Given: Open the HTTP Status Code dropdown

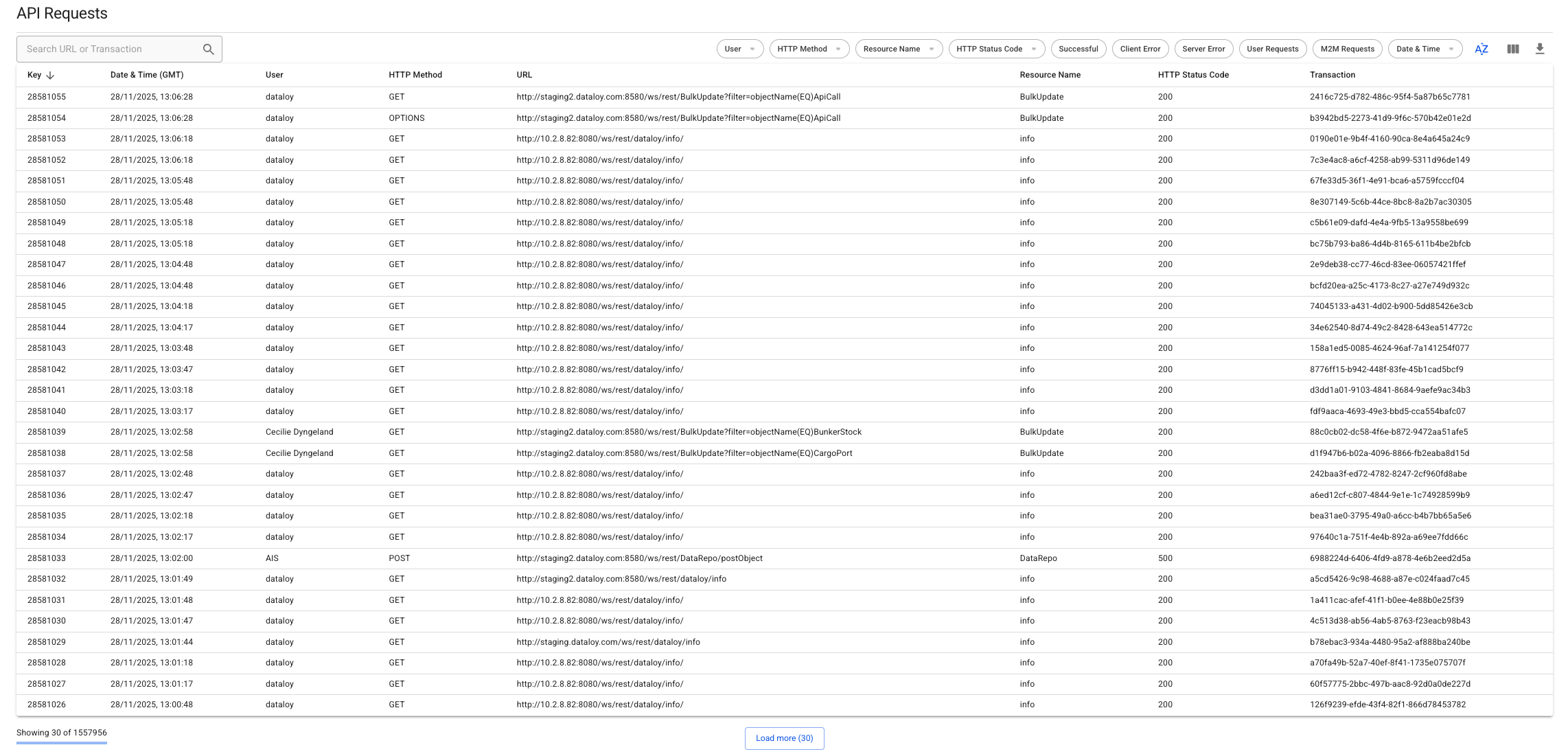Looking at the screenshot, I should (x=996, y=49).
